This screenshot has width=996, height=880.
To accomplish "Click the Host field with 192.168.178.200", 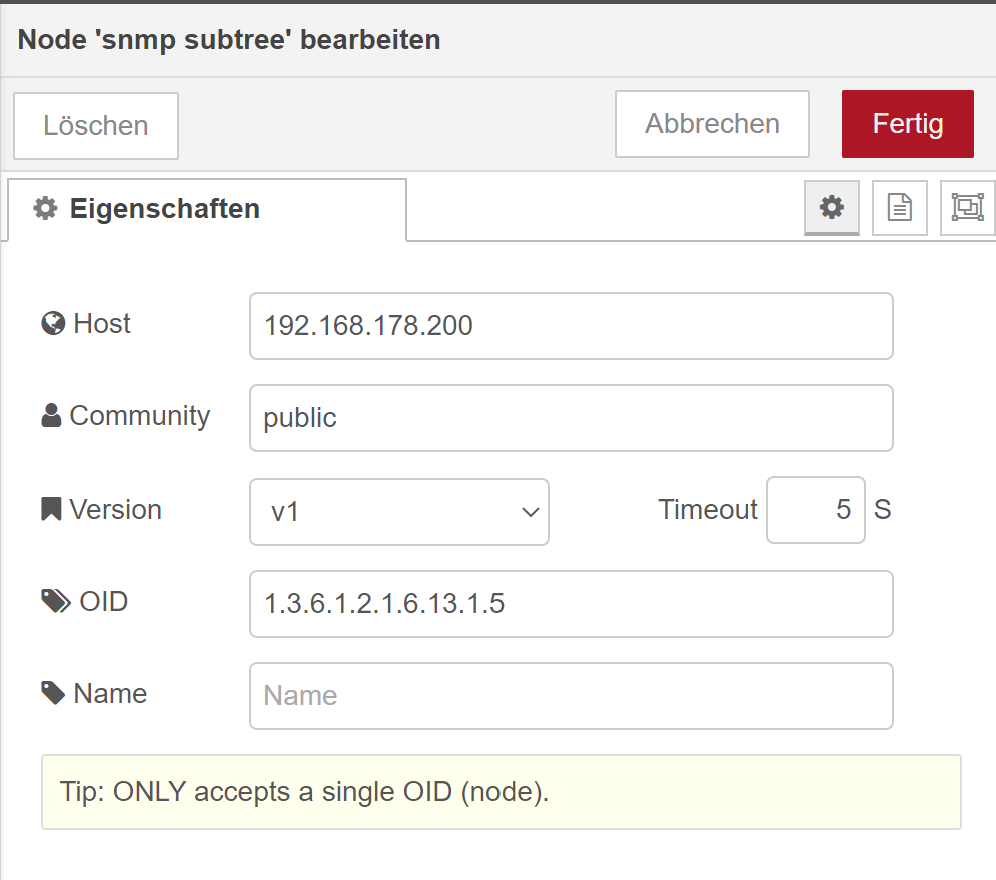I will tap(570, 325).
